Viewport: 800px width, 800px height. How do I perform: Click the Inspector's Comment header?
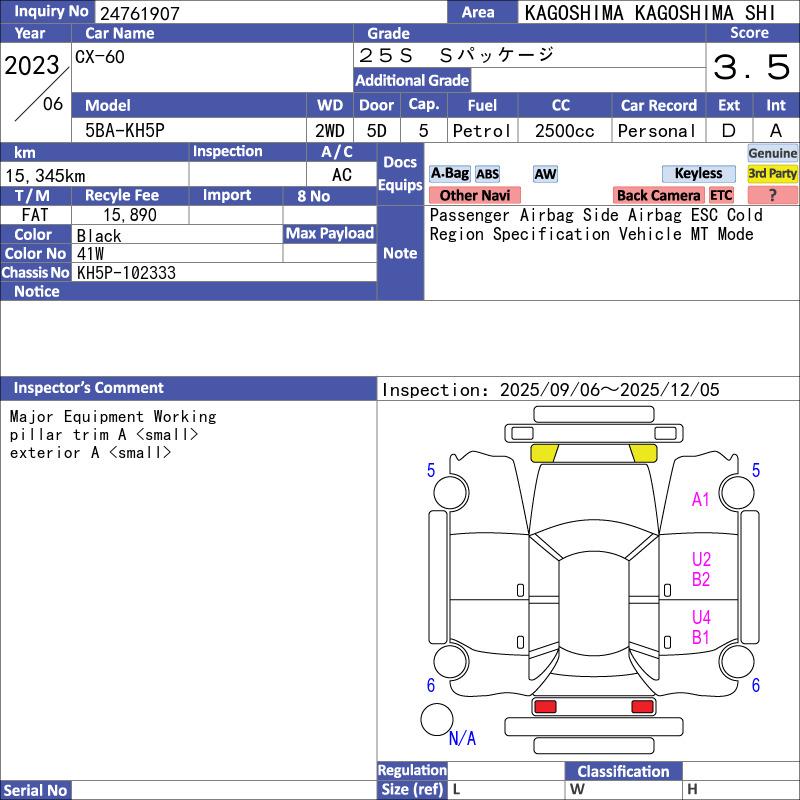coord(88,388)
